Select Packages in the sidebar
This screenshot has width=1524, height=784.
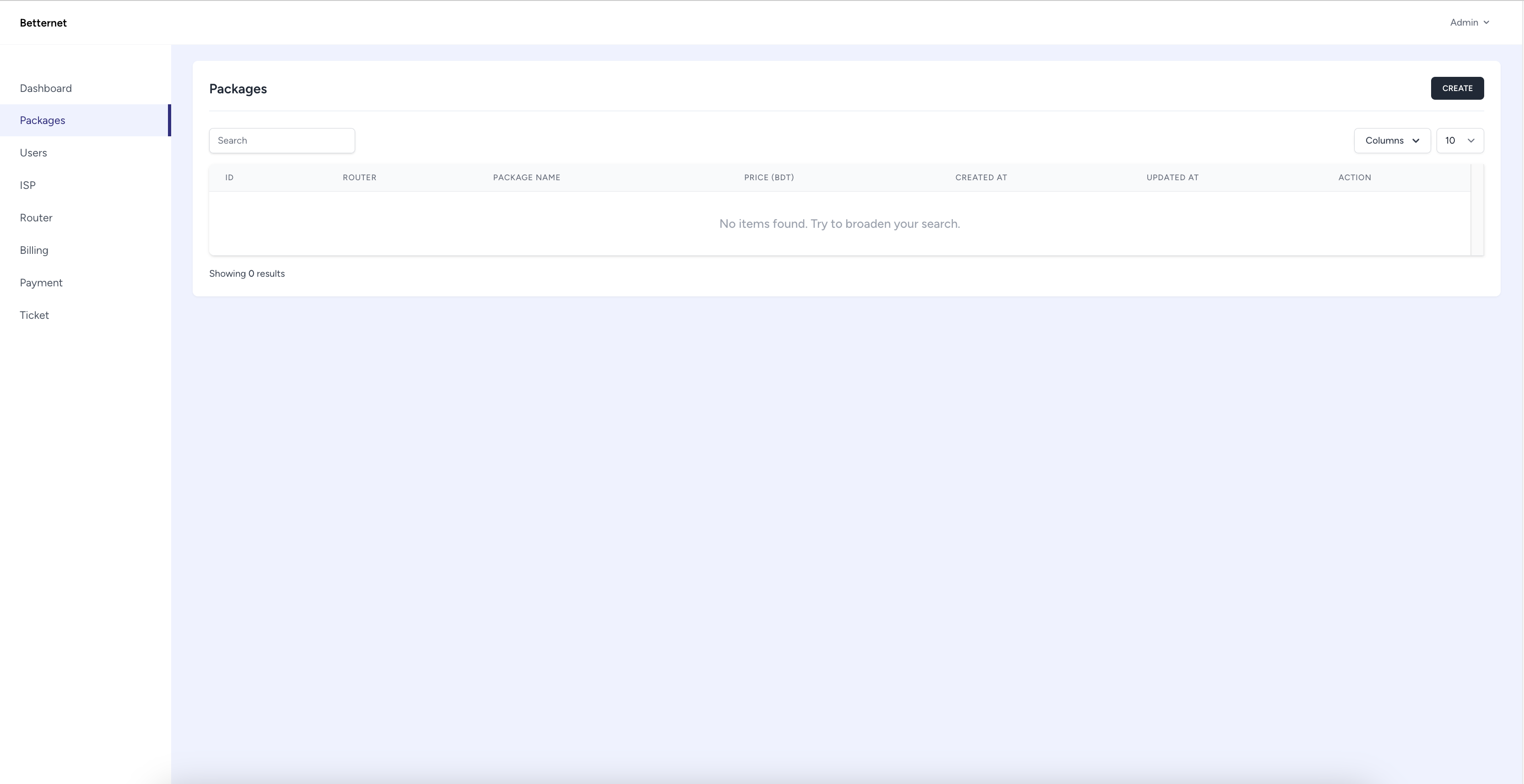[x=42, y=120]
